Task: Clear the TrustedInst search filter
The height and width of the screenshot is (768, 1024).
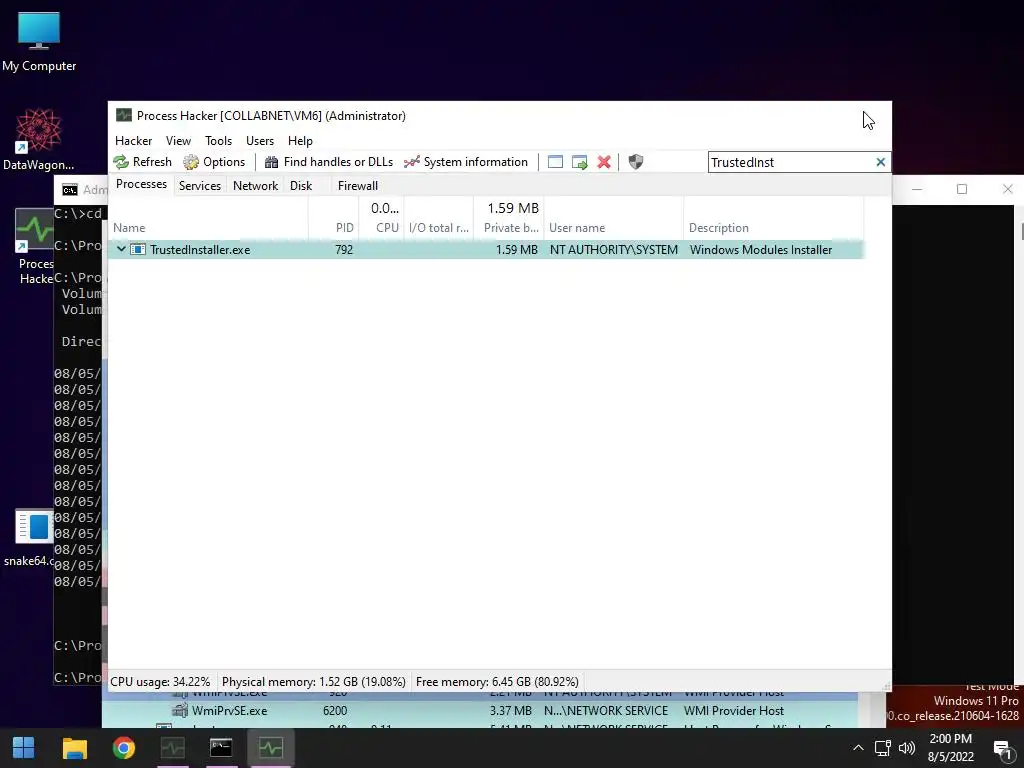Action: [880, 162]
